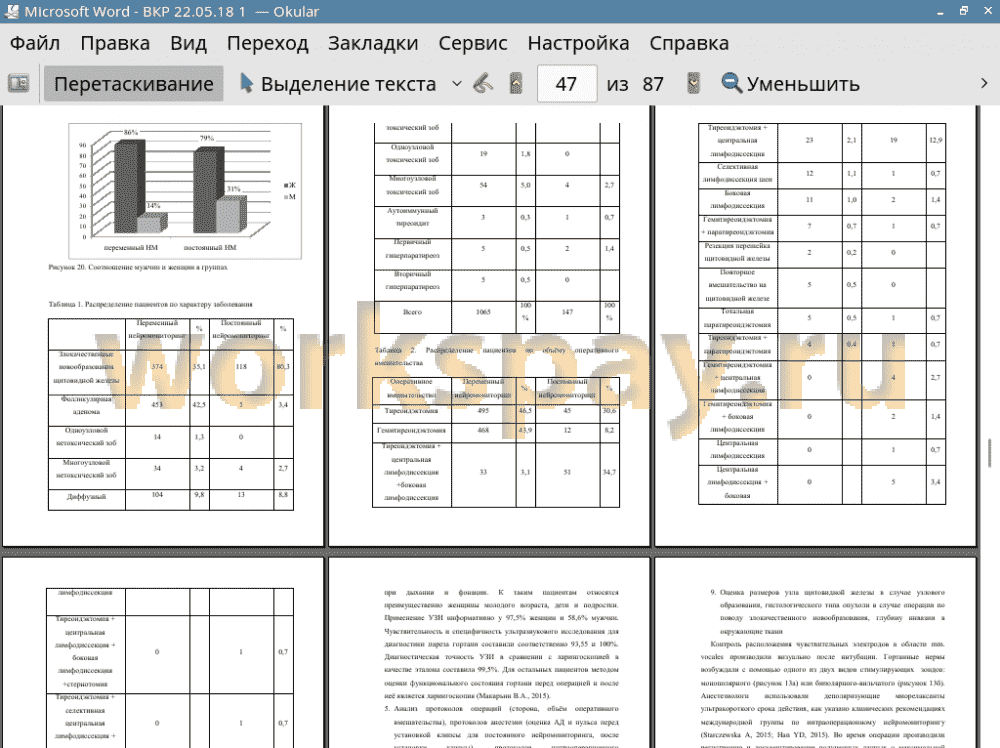
Task: Go to the previous page
Action: pos(516,84)
